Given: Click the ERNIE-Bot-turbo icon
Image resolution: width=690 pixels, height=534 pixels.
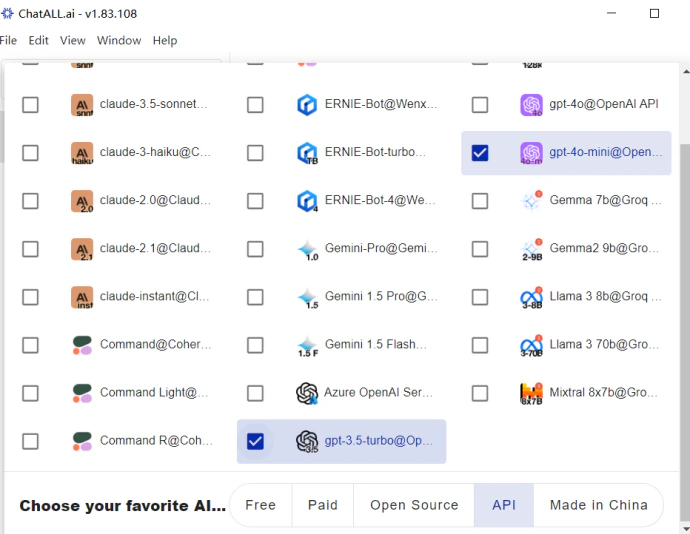Looking at the screenshot, I should 307,153.
